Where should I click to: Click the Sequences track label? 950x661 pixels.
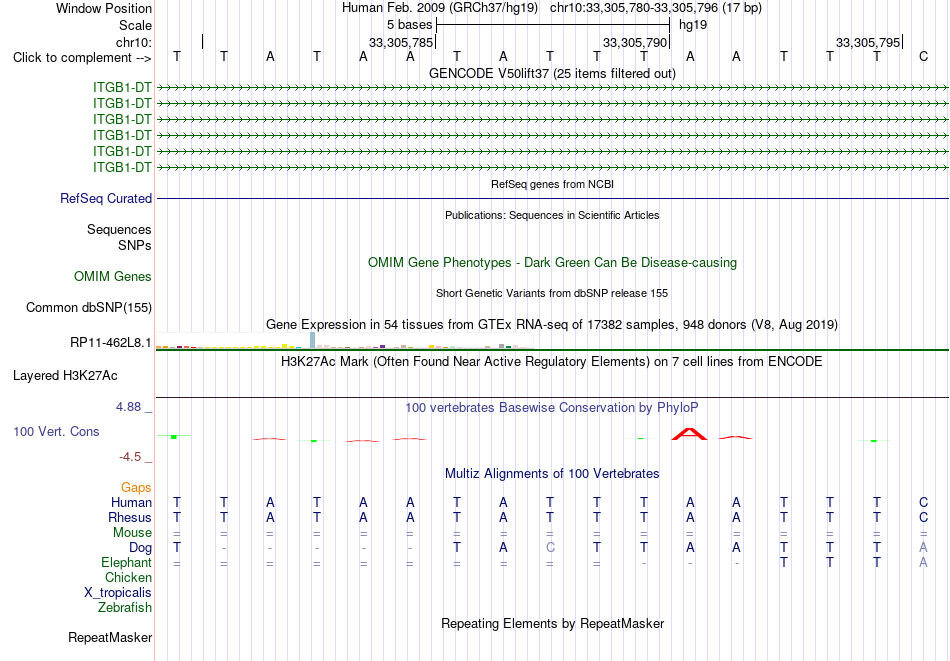(x=119, y=230)
